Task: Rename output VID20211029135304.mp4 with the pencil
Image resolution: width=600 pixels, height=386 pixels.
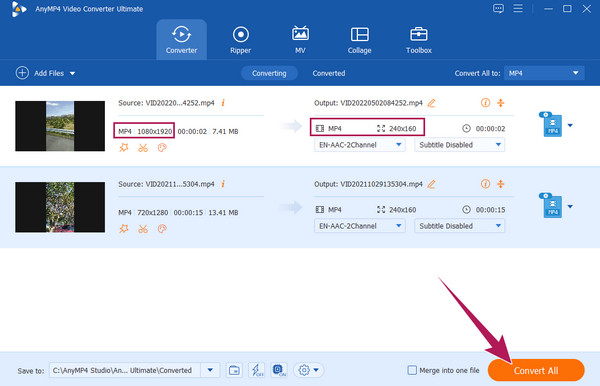Action: click(431, 184)
